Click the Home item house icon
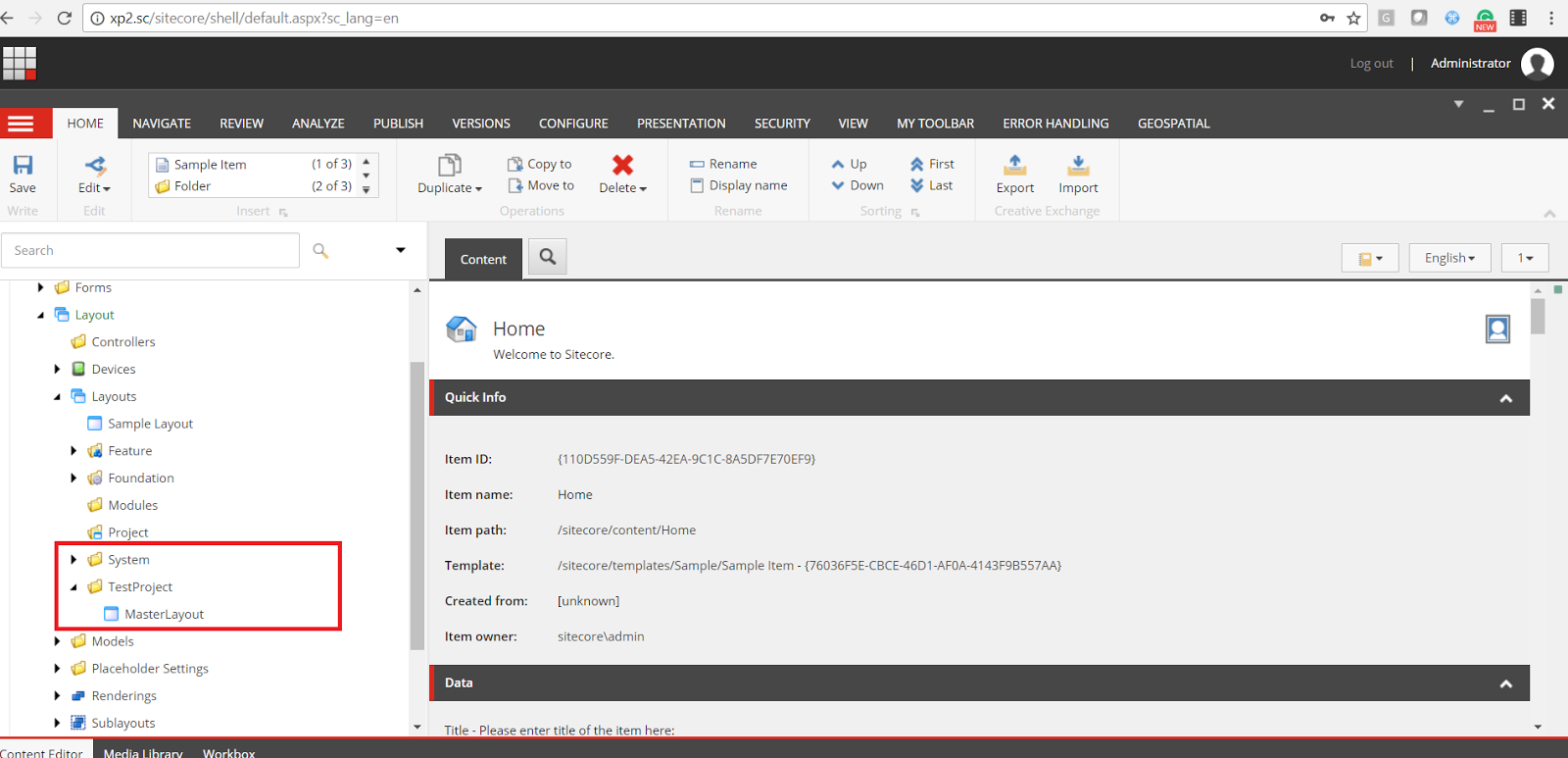 click(462, 329)
